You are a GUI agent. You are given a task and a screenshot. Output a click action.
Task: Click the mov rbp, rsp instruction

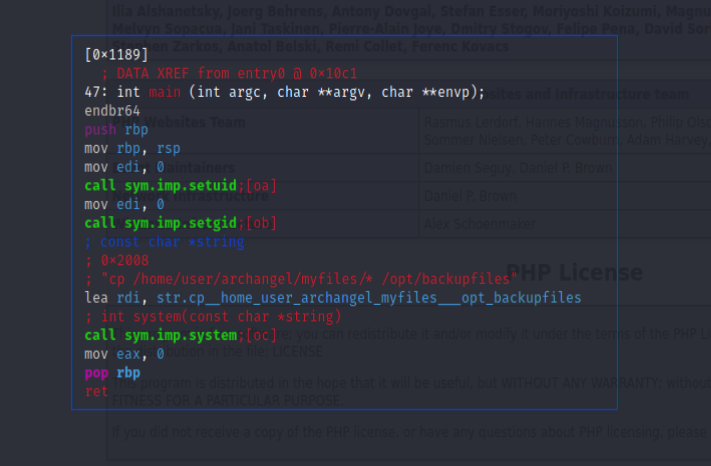pyautogui.click(x=132, y=148)
